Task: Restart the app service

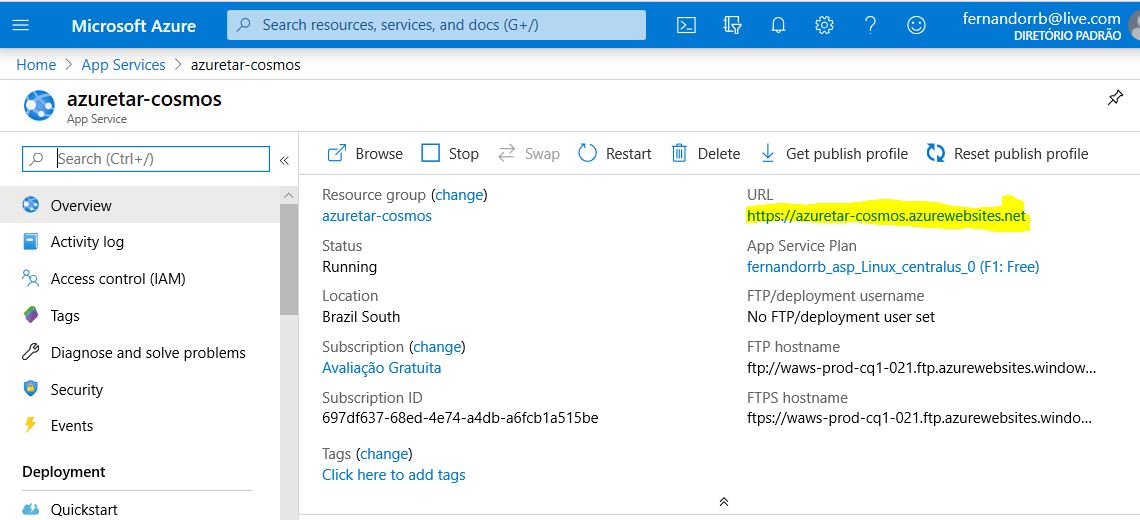Action: coord(615,153)
